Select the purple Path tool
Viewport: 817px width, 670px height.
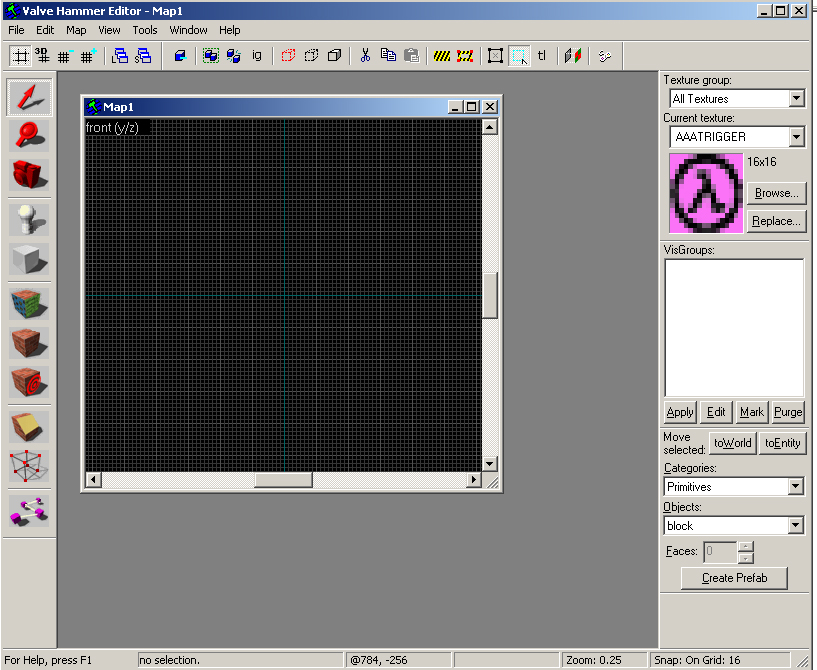(29, 511)
